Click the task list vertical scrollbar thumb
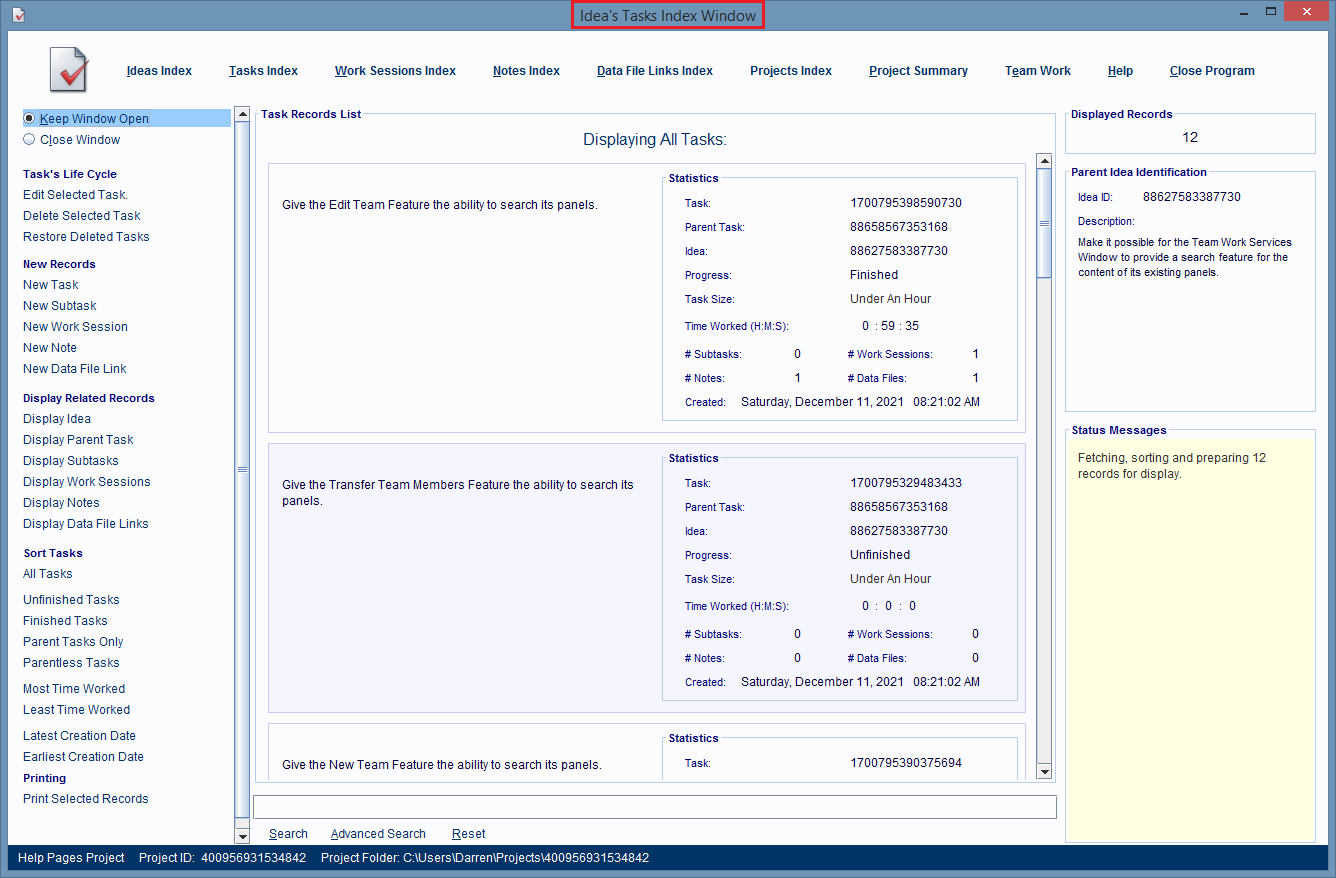 pyautogui.click(x=1044, y=223)
